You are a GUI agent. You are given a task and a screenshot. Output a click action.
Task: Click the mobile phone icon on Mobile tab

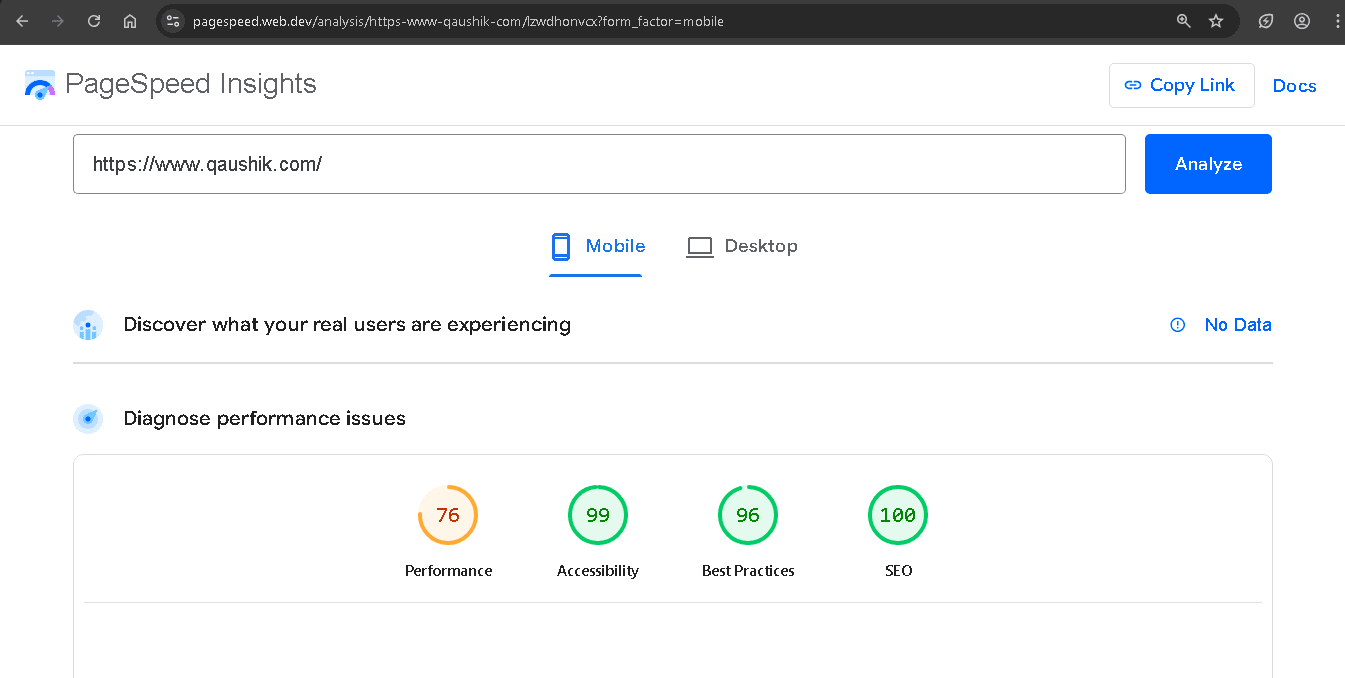(561, 247)
